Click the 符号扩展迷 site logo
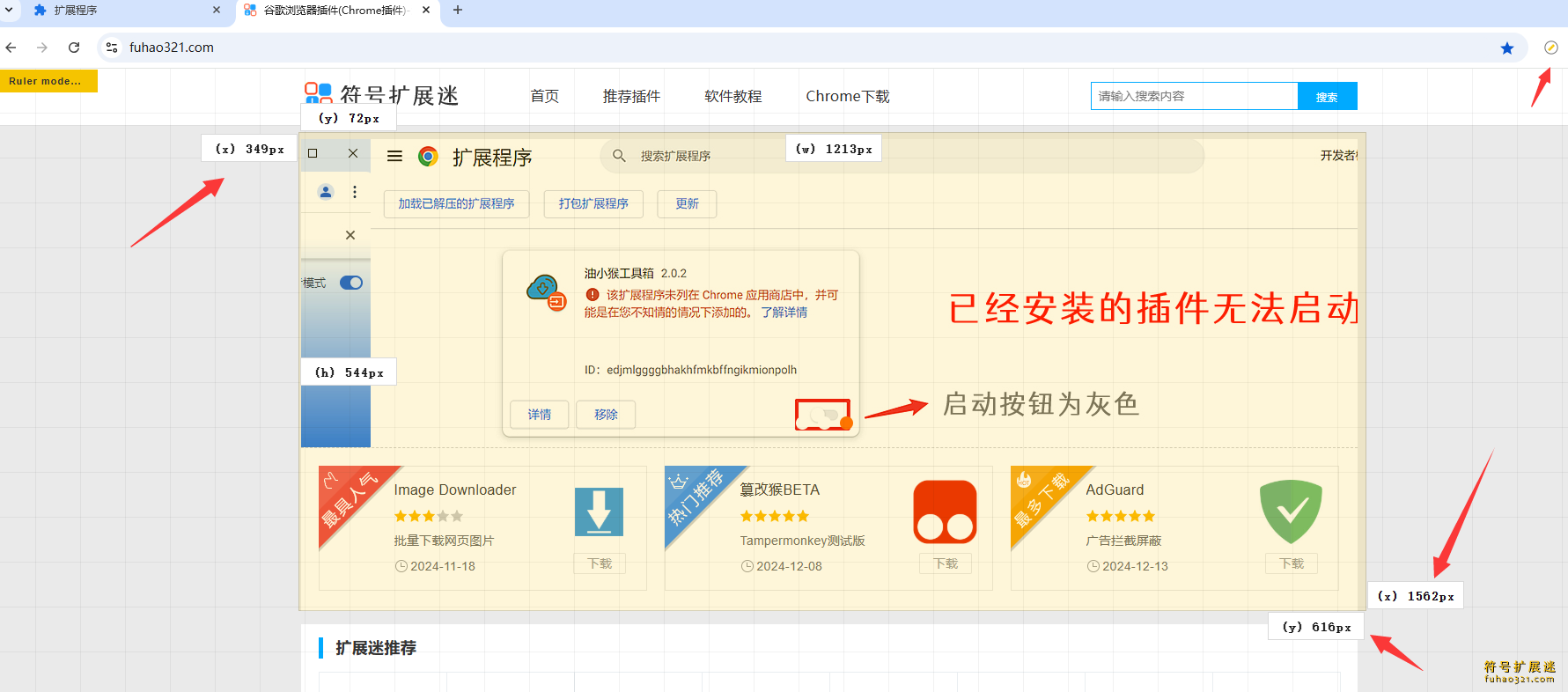This screenshot has height=692, width=1568. [x=381, y=94]
